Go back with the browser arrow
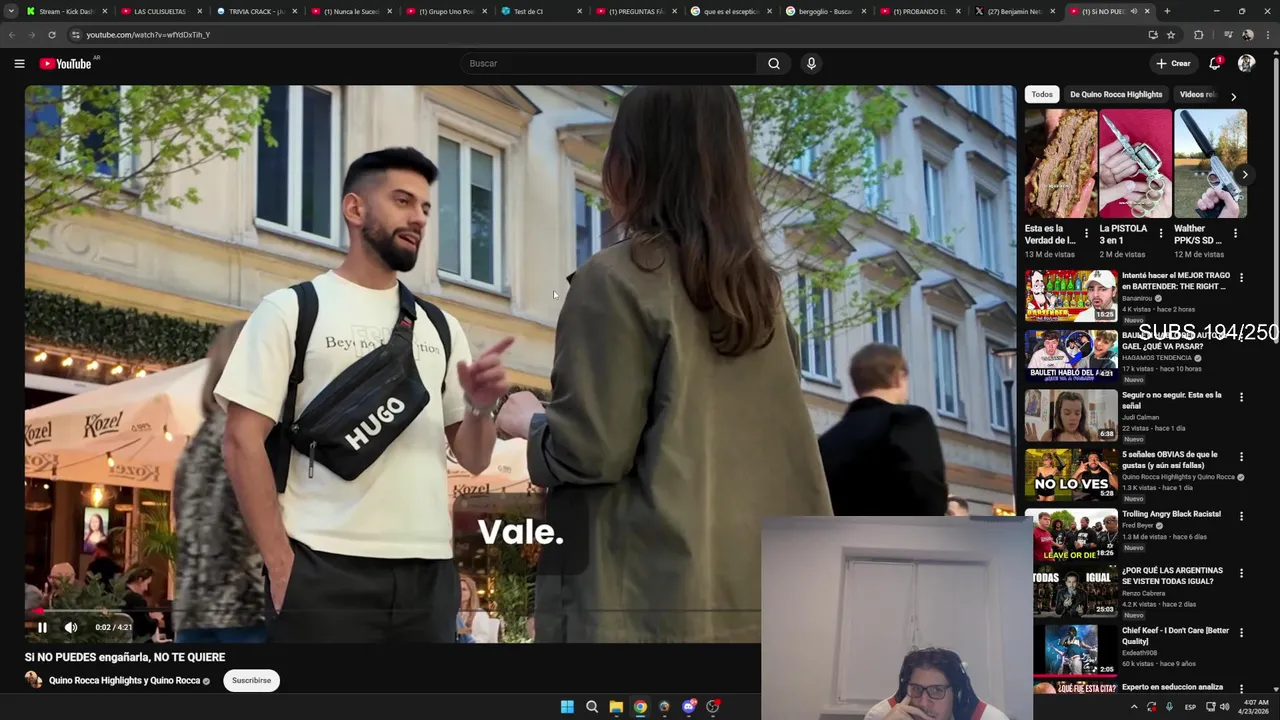This screenshot has width=1280, height=720. pos(12,35)
